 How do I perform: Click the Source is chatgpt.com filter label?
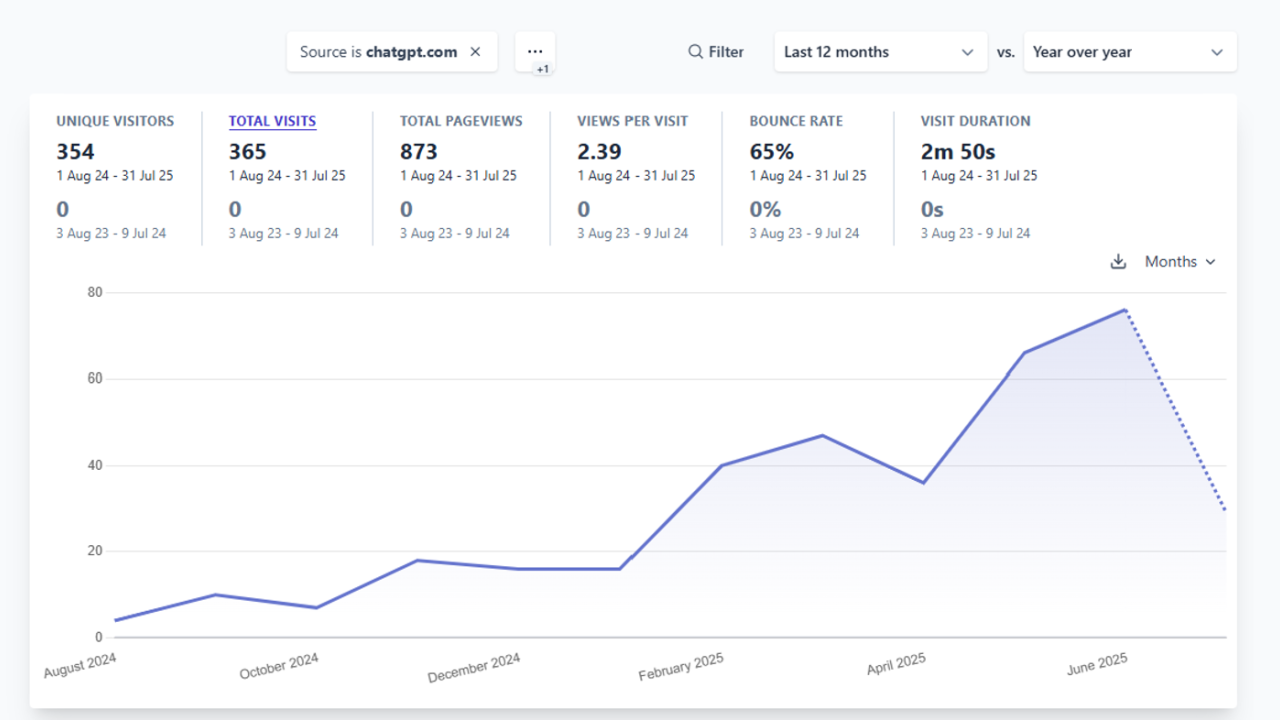click(x=378, y=52)
